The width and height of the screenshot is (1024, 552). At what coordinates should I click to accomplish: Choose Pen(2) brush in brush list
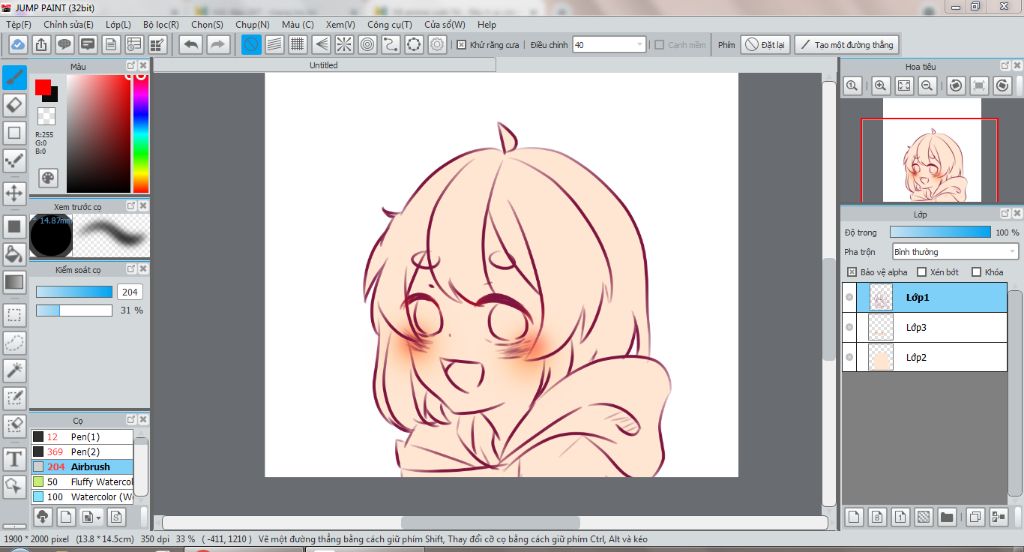82,451
